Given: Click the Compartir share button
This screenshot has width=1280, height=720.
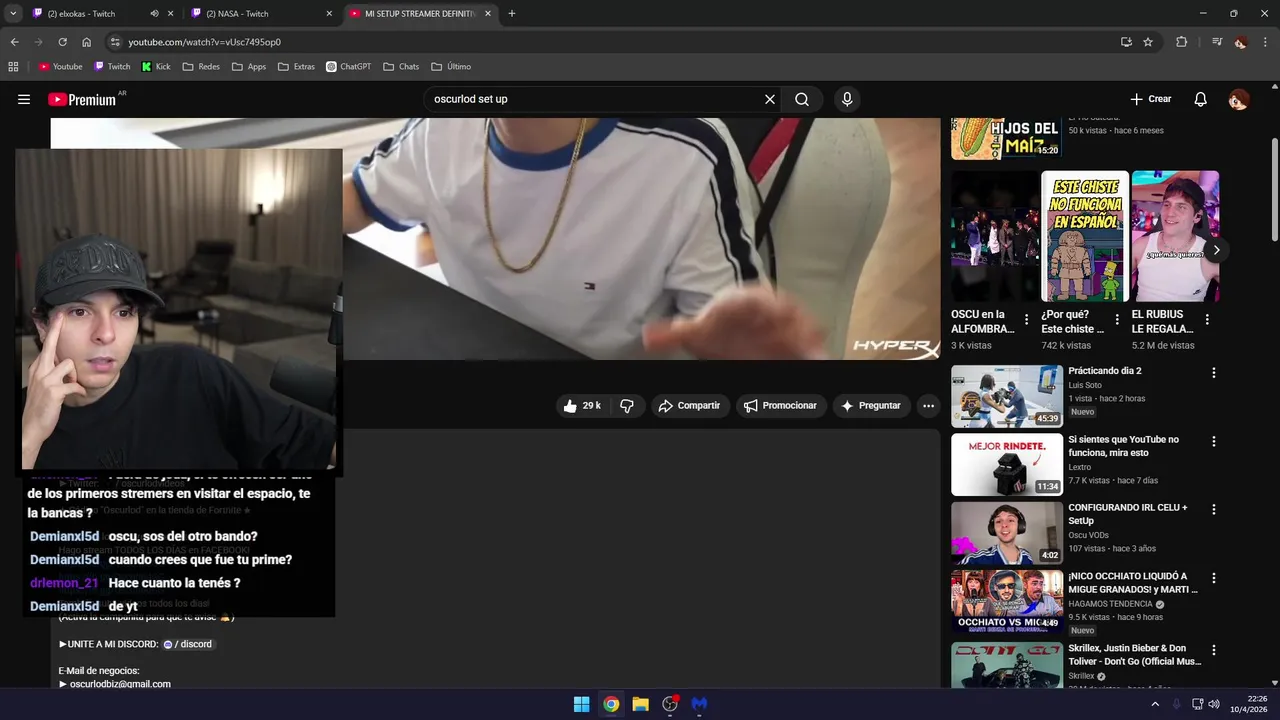Looking at the screenshot, I should (689, 406).
